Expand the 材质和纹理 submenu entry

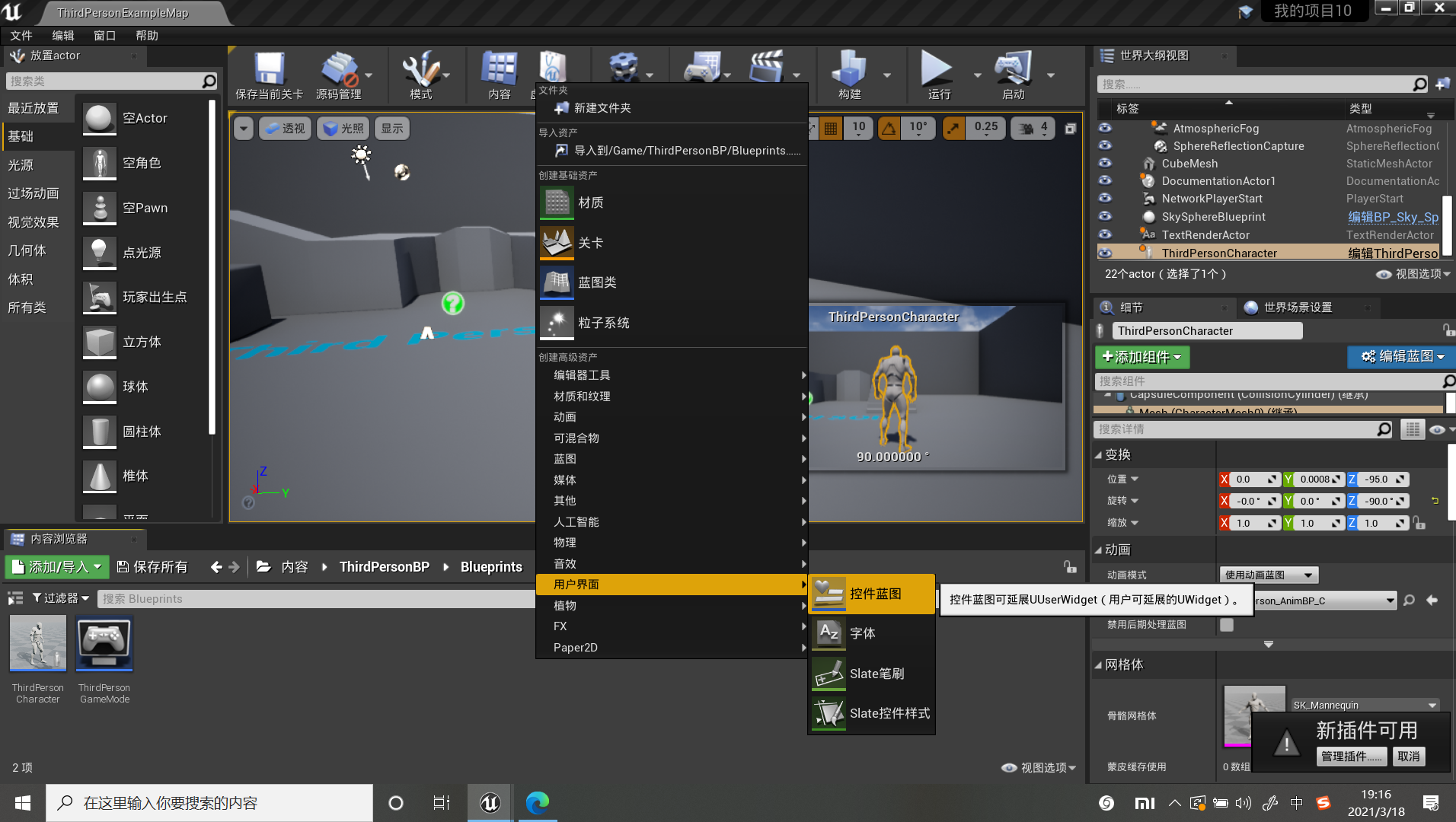pos(672,397)
